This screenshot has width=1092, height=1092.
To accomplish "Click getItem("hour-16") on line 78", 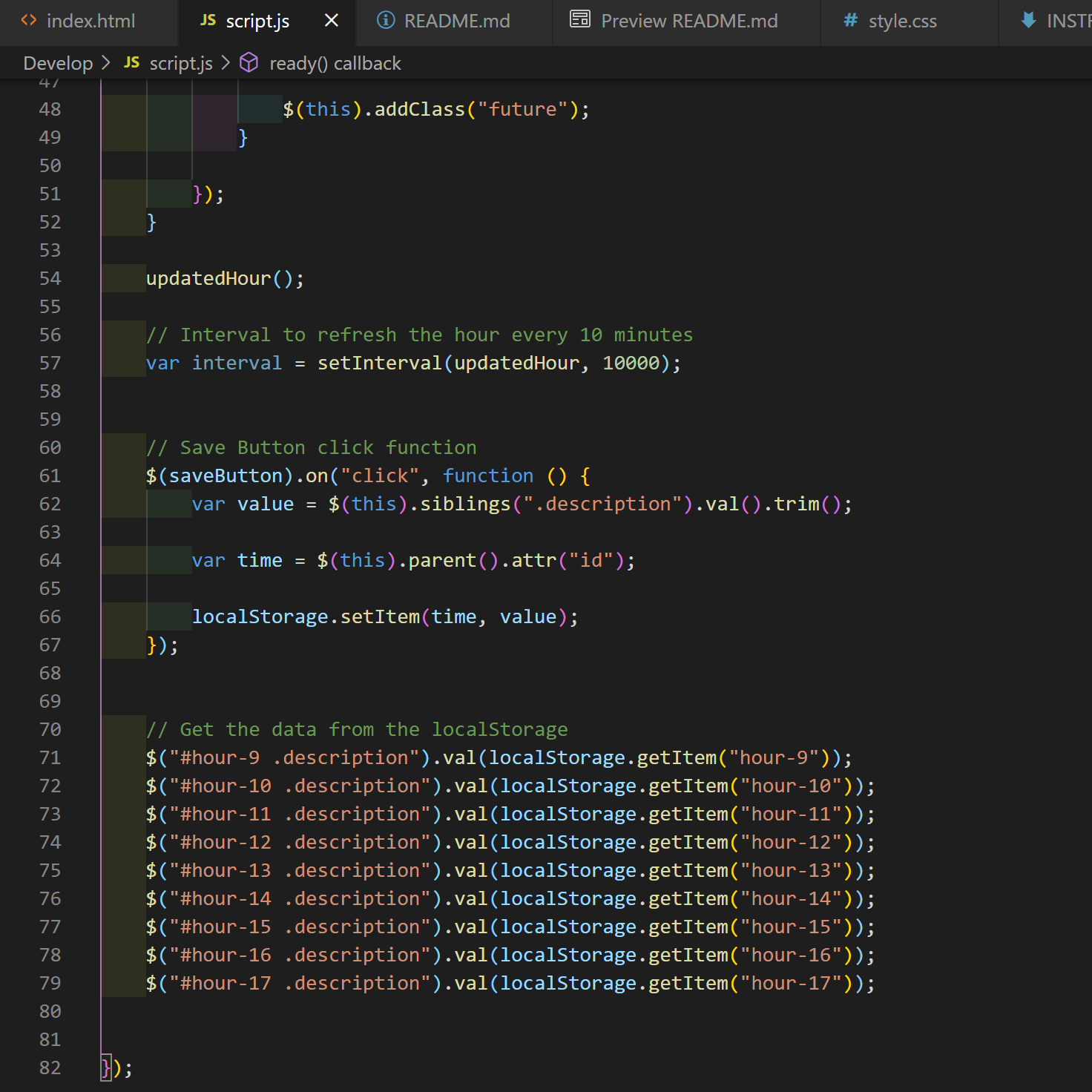I will pos(751,955).
